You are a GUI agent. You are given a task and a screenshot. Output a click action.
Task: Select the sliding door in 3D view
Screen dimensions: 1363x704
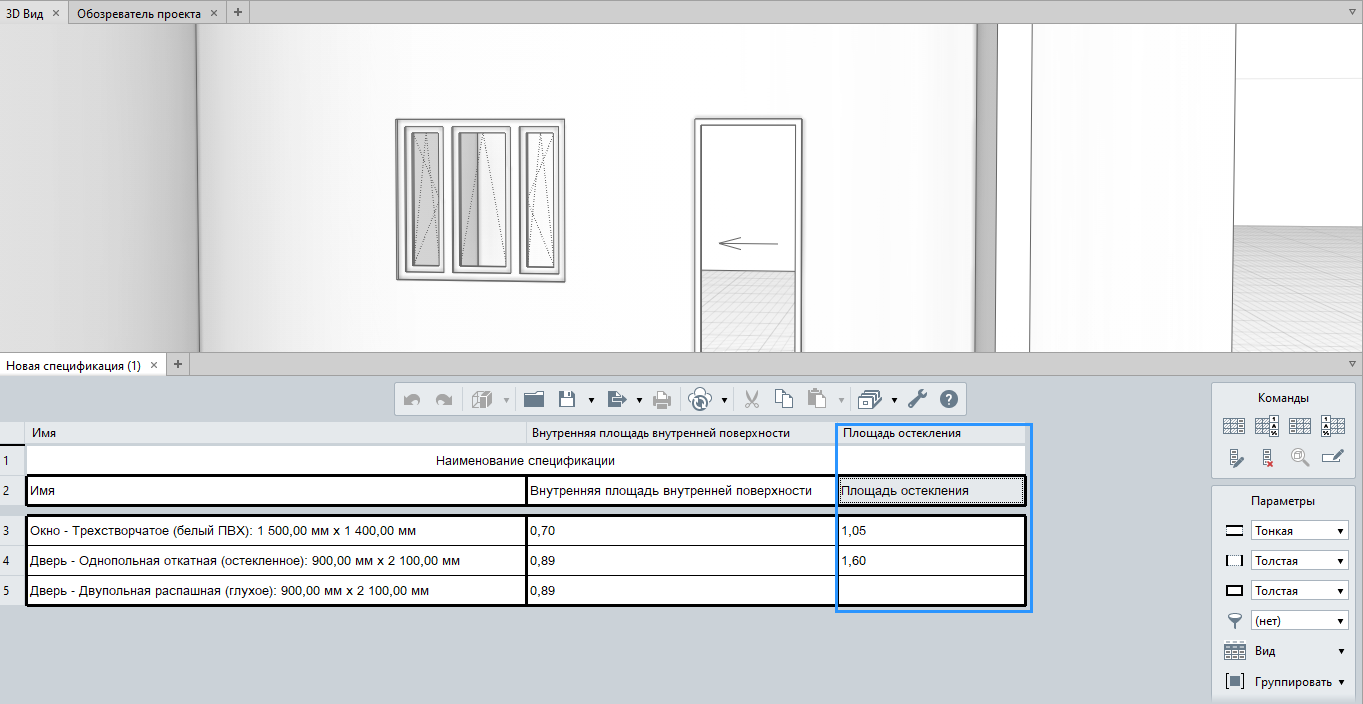click(748, 235)
